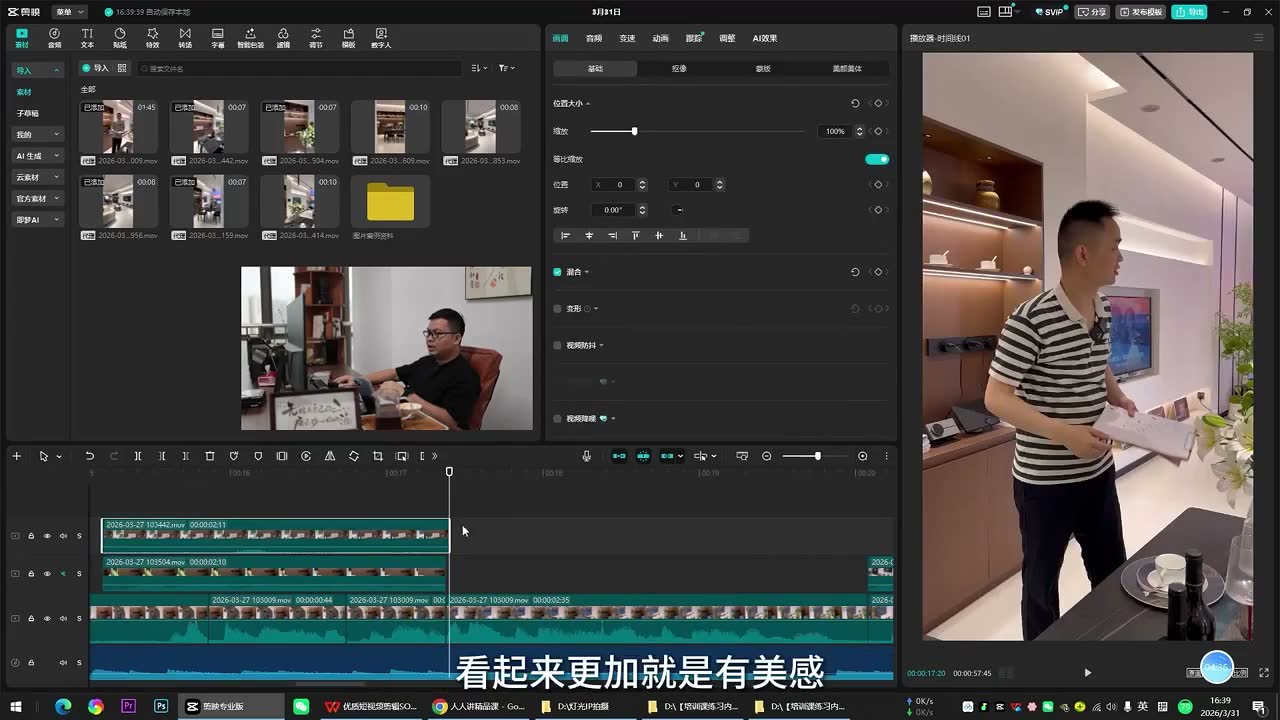
Task: Select the 01:45 video thumbnail
Action: pos(119,127)
